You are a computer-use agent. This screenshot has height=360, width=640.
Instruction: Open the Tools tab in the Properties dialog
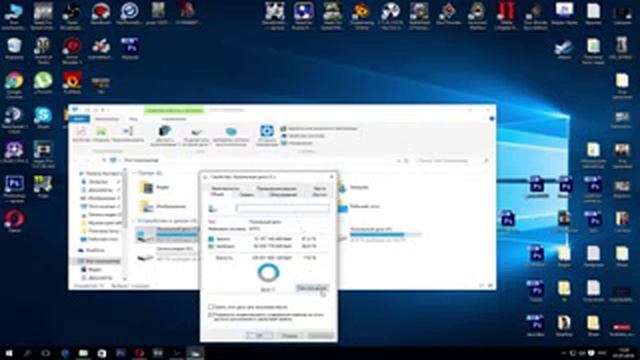coord(246,195)
